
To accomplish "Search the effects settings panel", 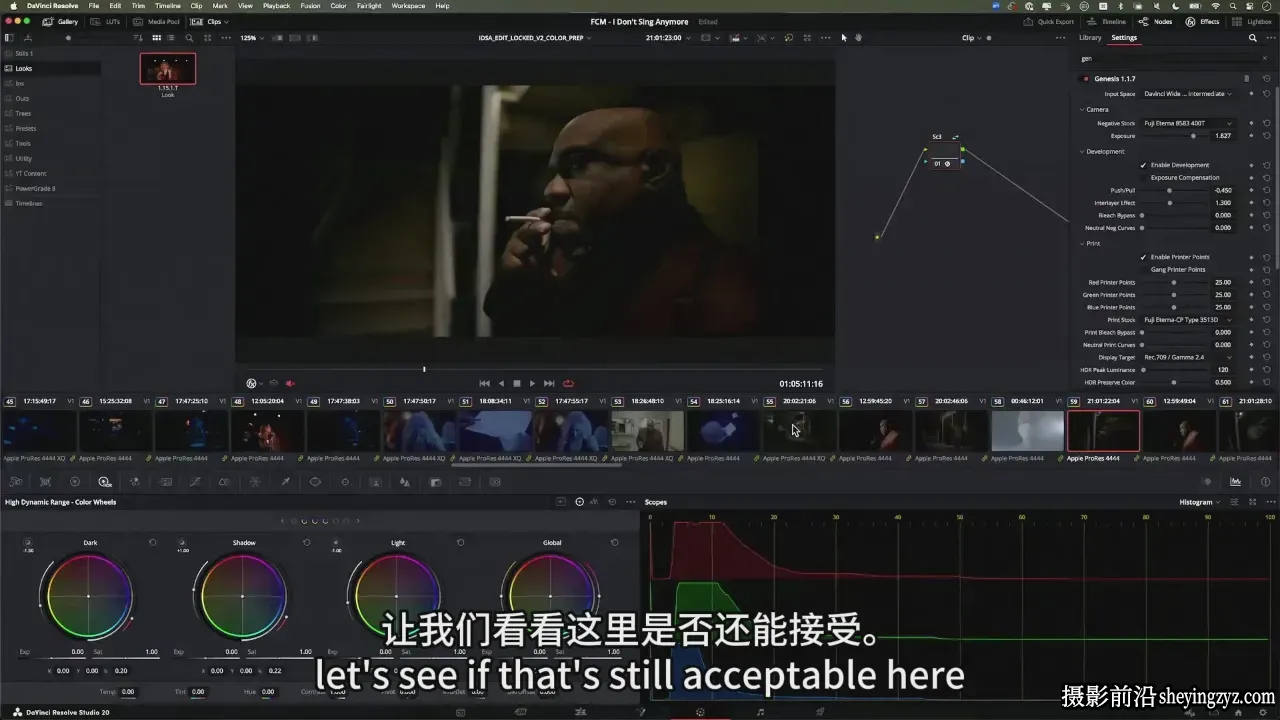I will point(1253,38).
